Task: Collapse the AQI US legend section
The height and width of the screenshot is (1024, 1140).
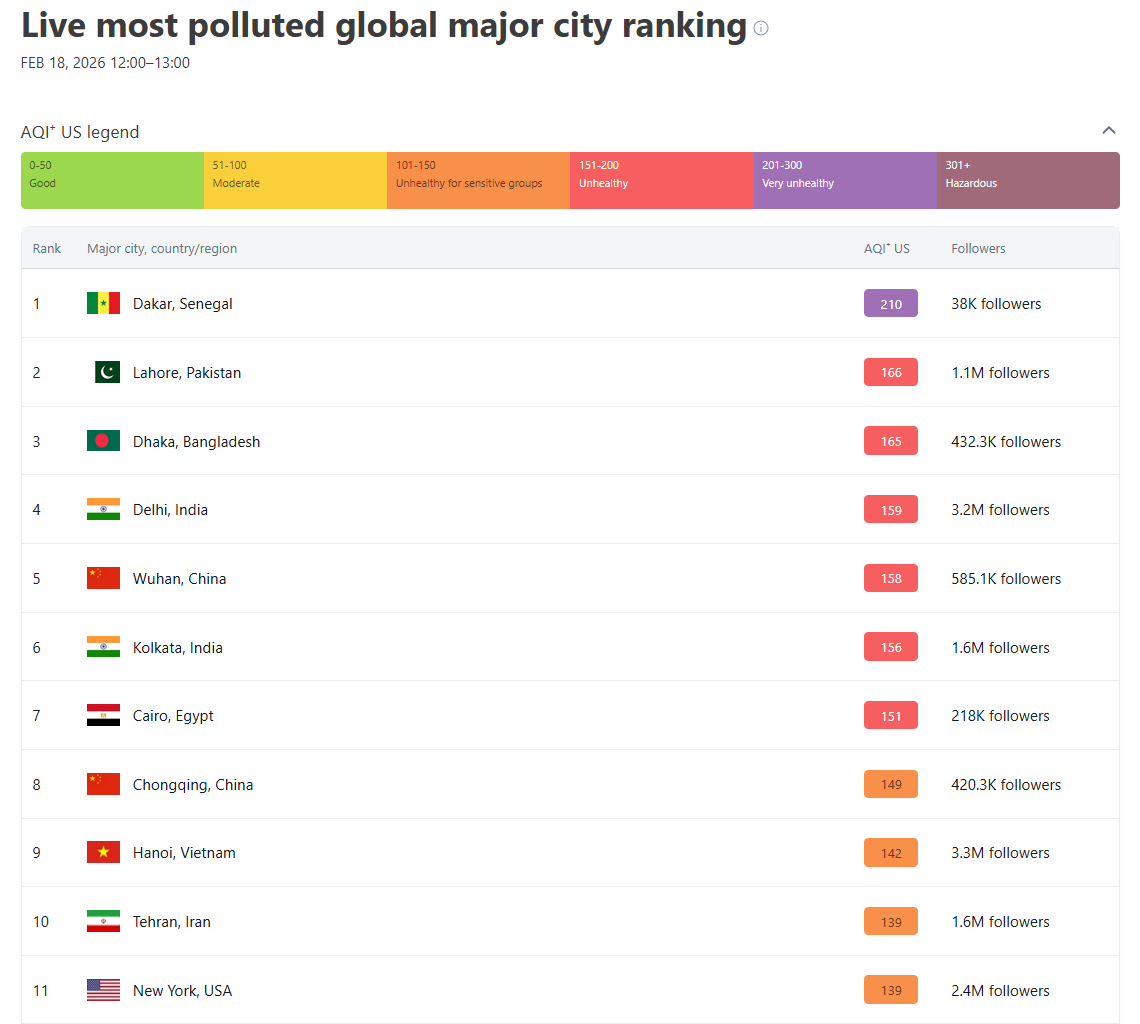Action: [1108, 130]
